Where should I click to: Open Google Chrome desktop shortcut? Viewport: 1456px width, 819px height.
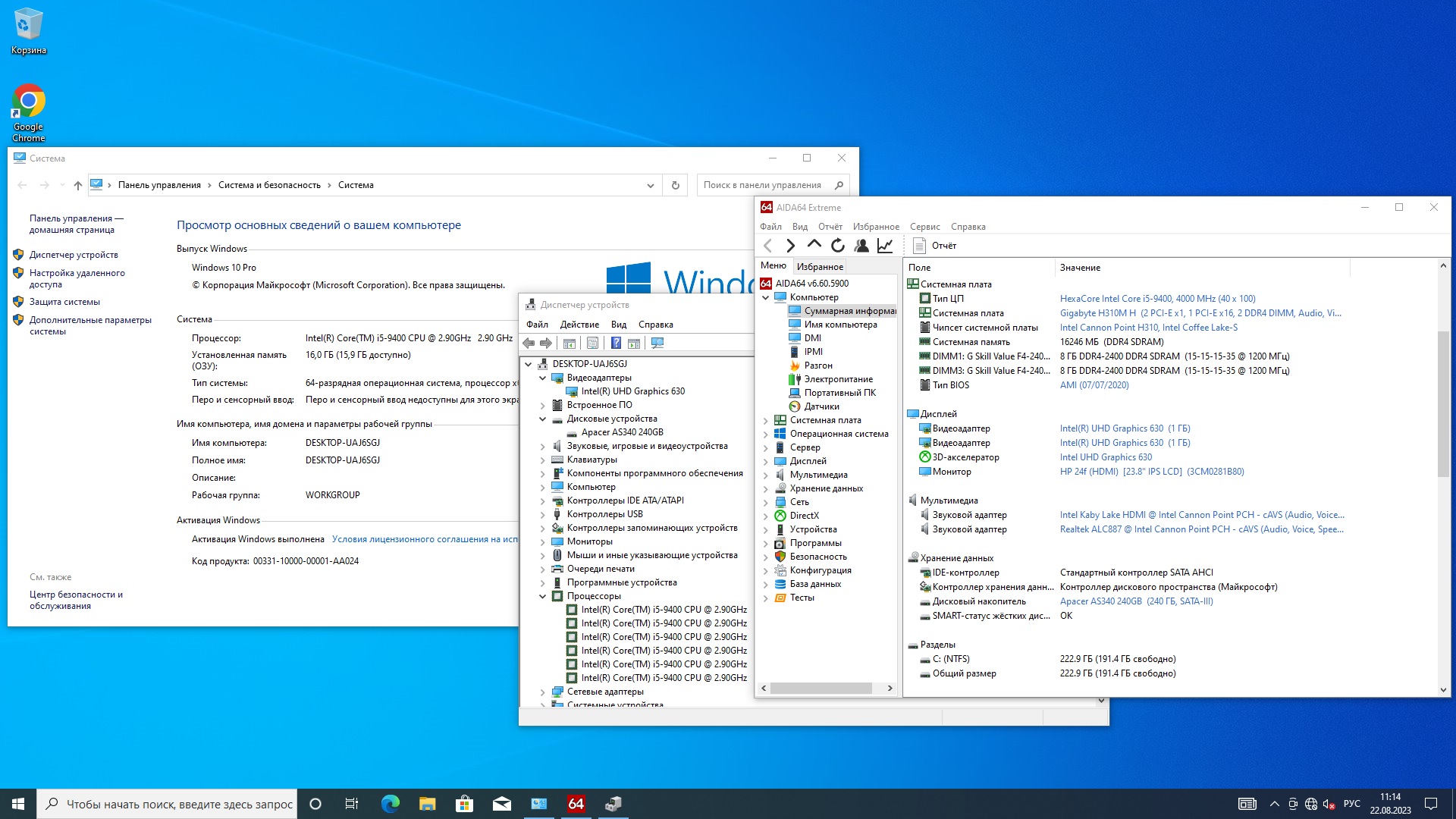pyautogui.click(x=29, y=112)
